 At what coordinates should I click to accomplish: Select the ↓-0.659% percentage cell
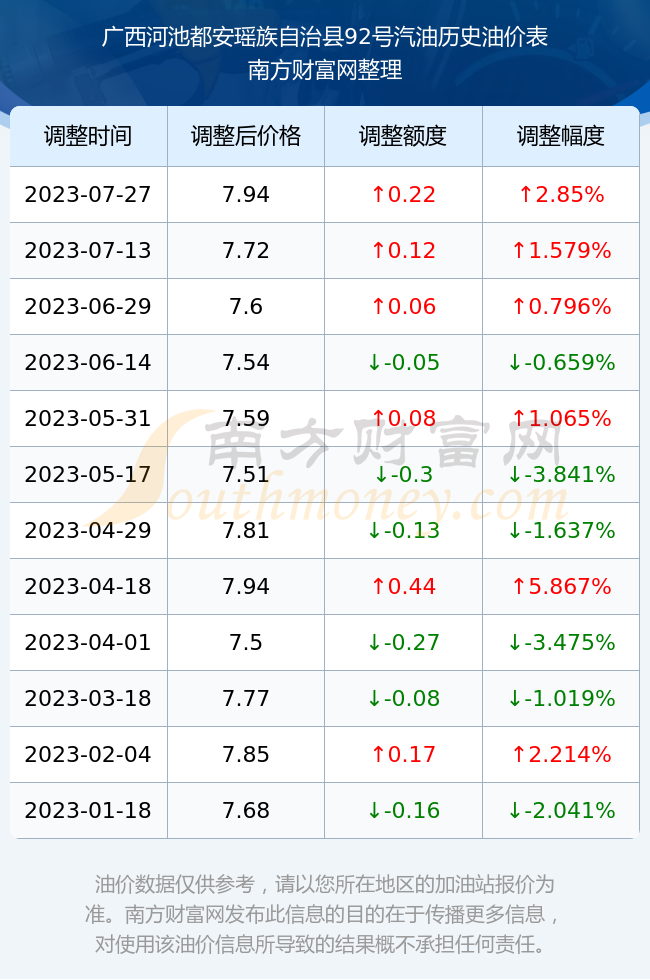[561, 362]
